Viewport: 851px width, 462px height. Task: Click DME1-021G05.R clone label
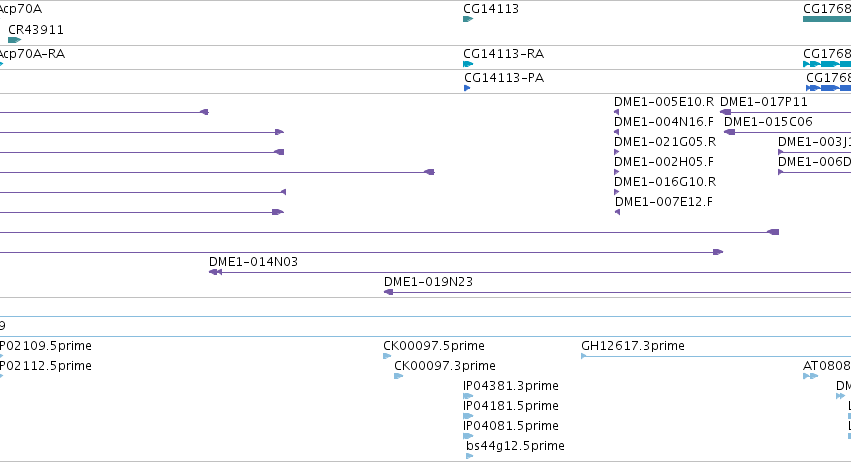665,142
